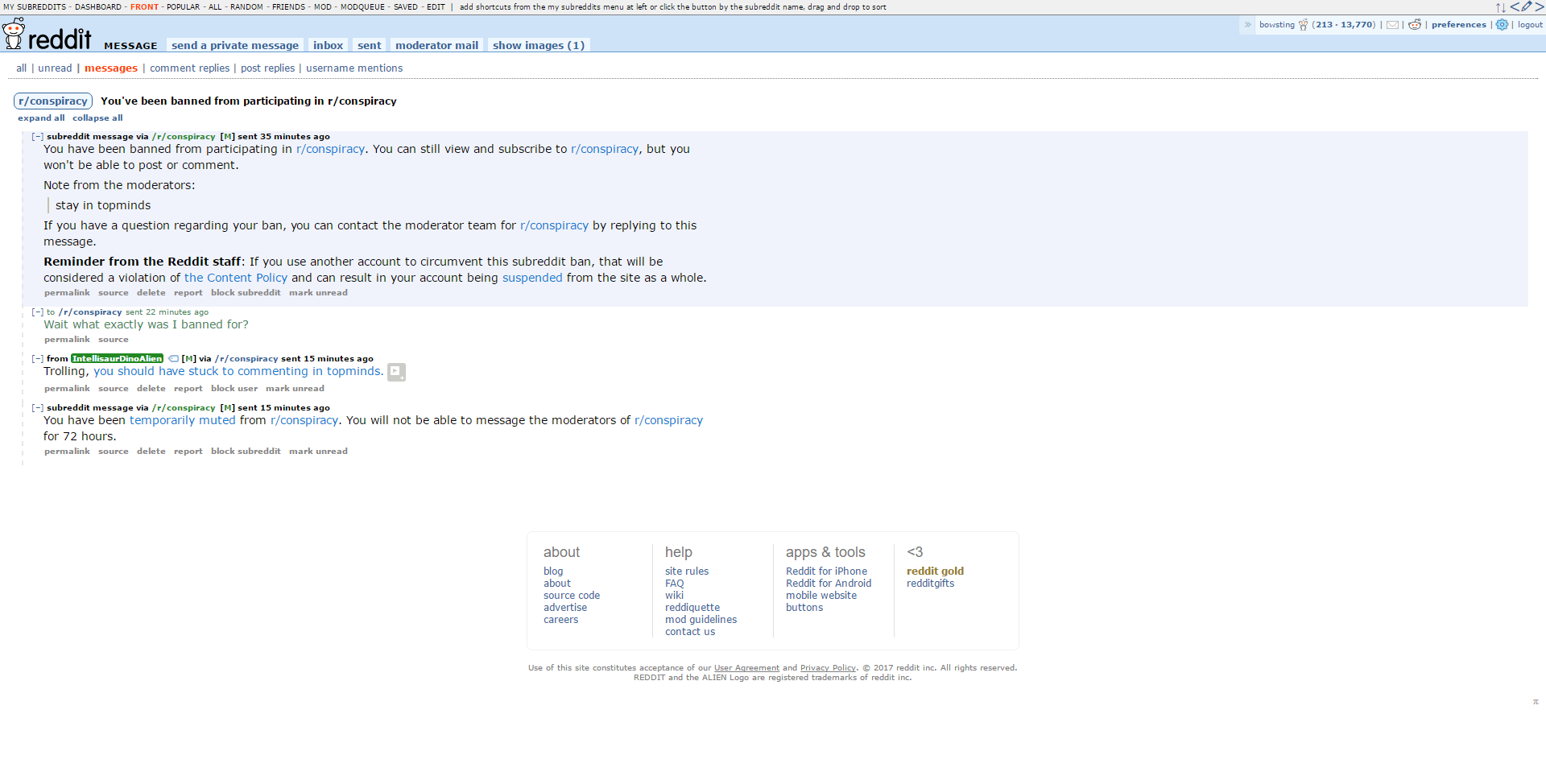Screen dimensions: 1546x784
Task: Go to POPULAR in top bar
Action: click(183, 7)
